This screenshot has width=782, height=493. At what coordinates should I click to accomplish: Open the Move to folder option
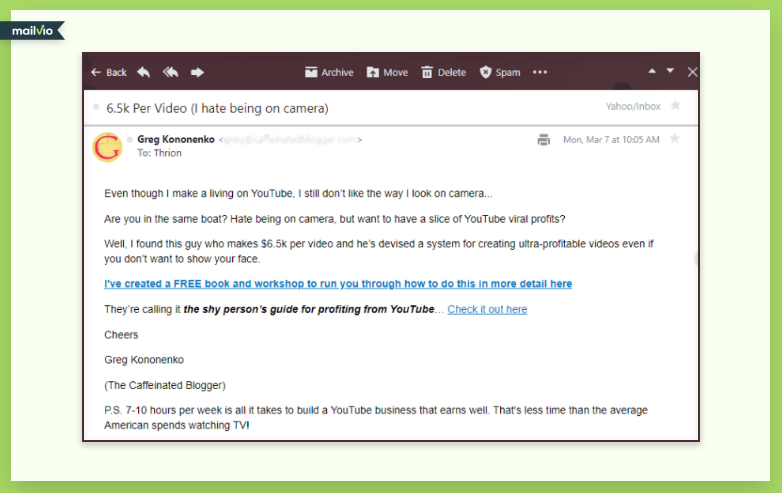pyautogui.click(x=388, y=72)
